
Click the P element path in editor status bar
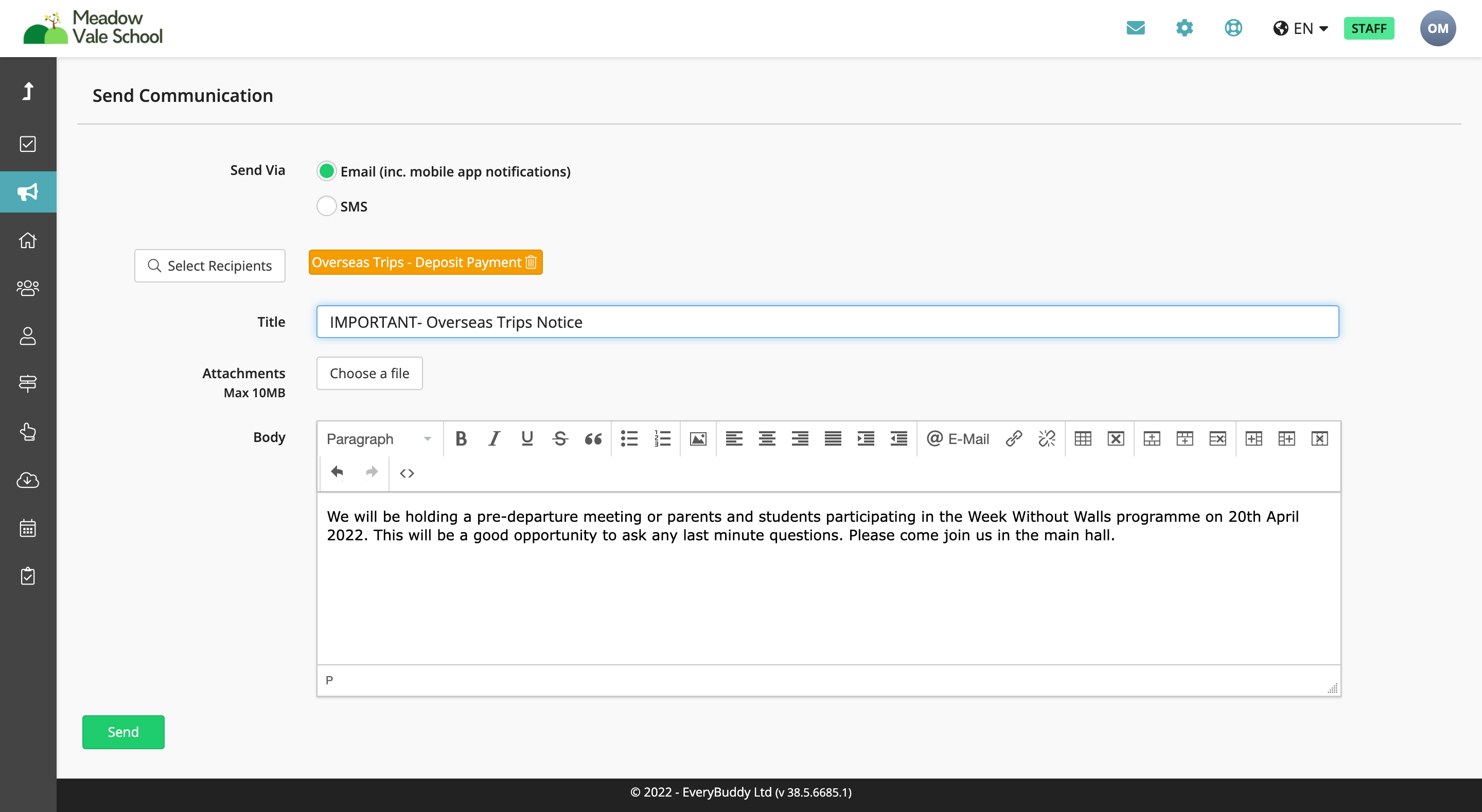coord(329,680)
